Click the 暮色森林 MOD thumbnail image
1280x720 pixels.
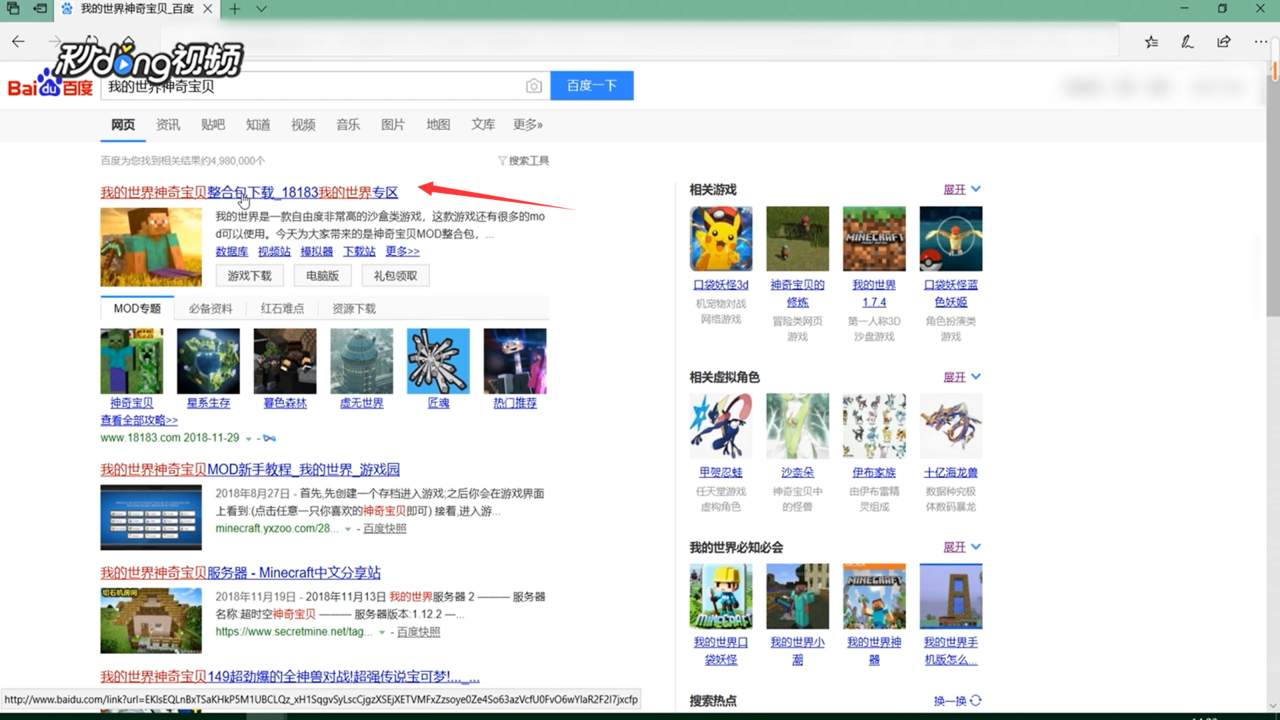point(285,361)
